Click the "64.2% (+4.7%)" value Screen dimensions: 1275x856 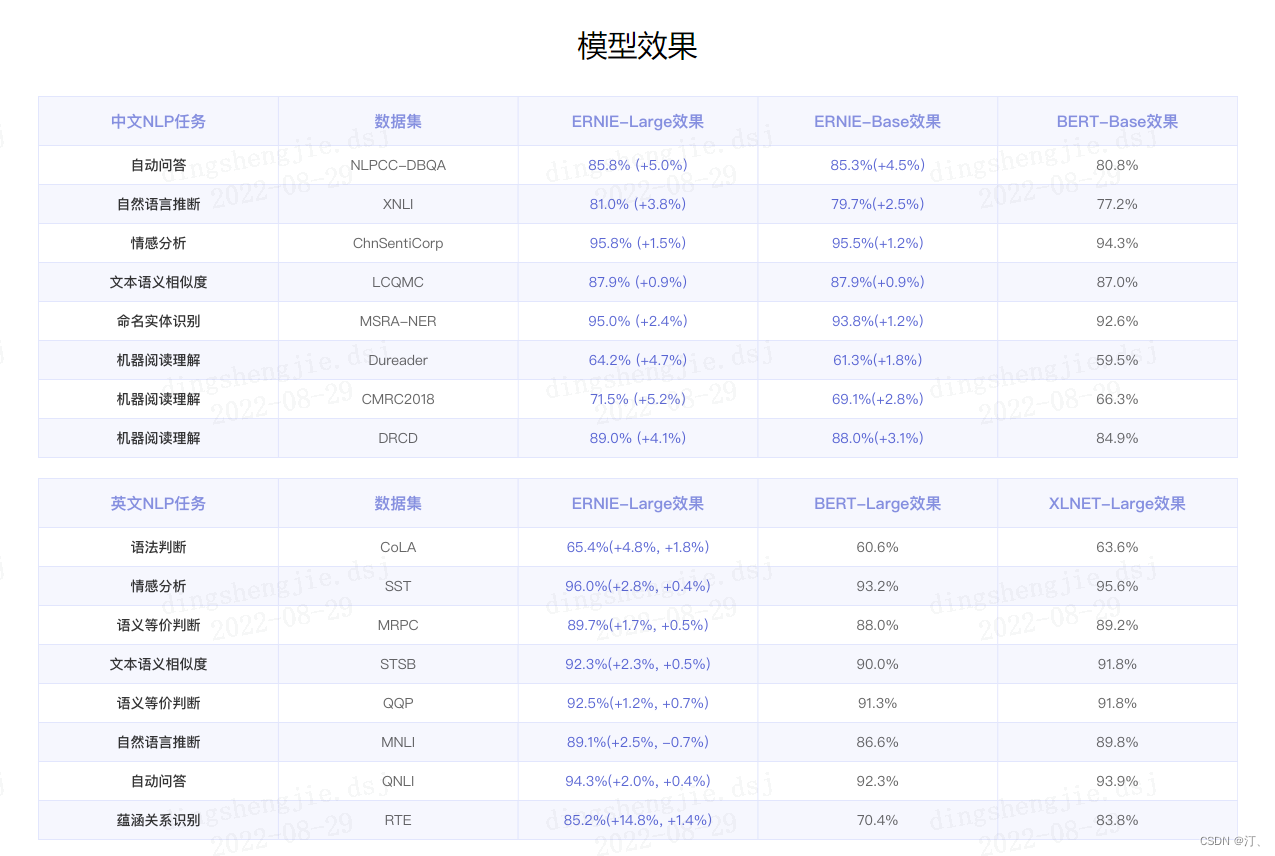coord(638,360)
